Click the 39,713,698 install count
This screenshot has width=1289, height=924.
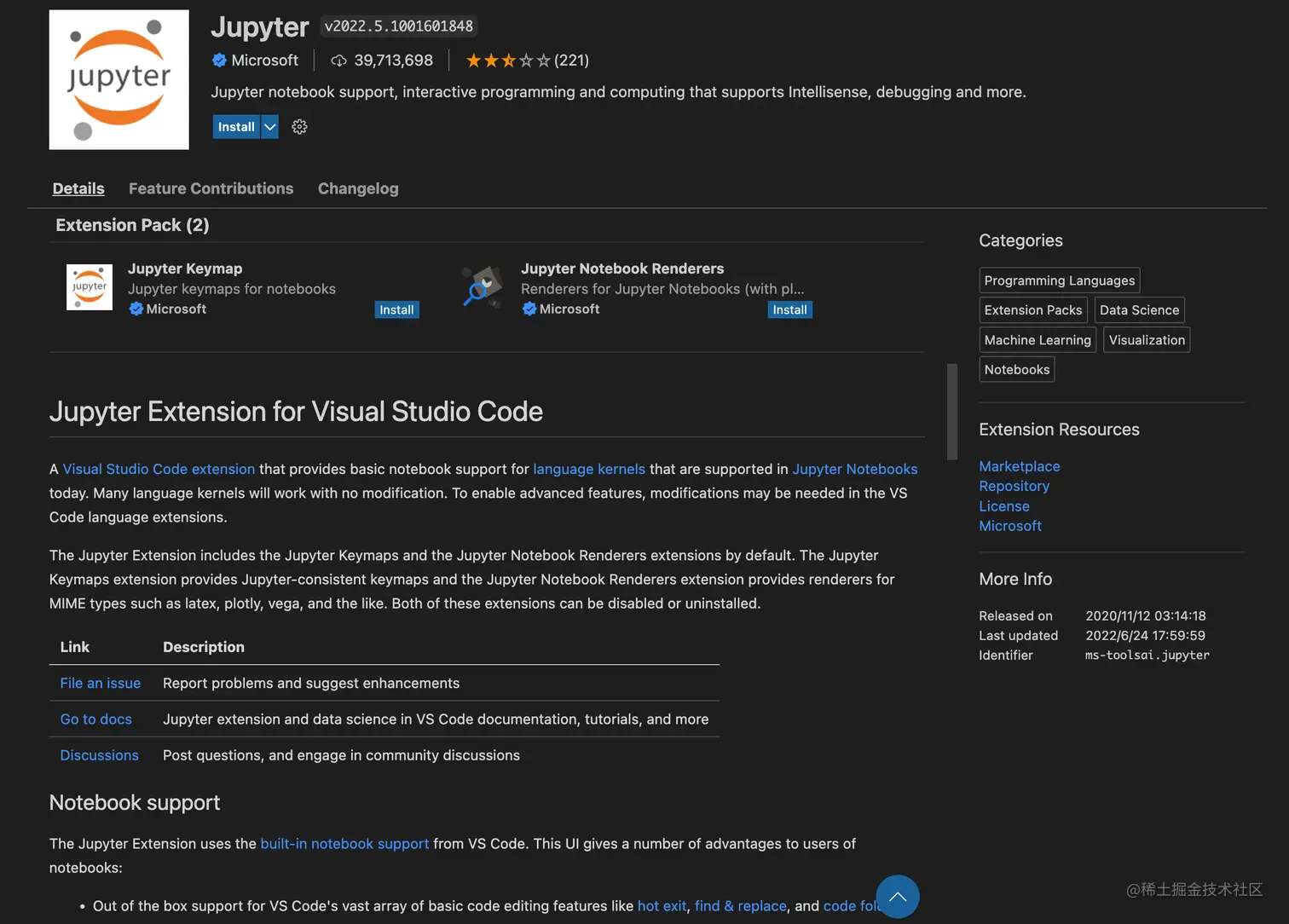(393, 61)
